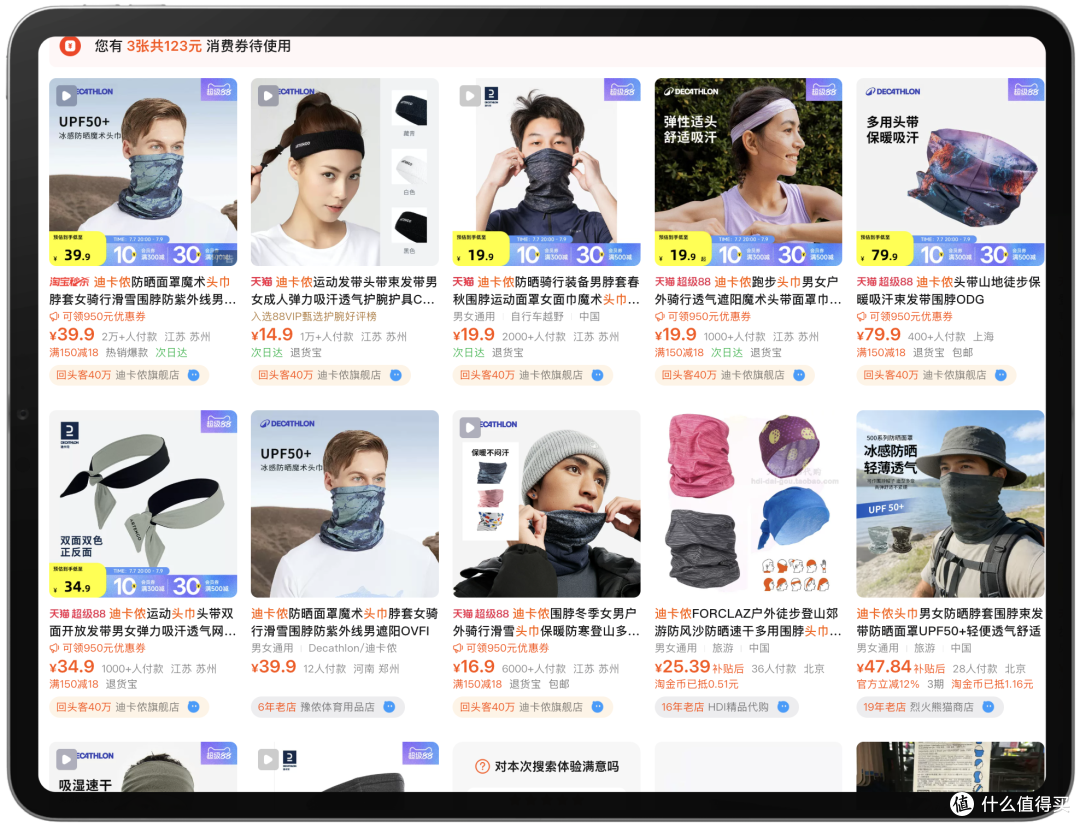Visit 烈火熊猫商店 shop
The height and width of the screenshot is (827, 1080).
tap(942, 707)
